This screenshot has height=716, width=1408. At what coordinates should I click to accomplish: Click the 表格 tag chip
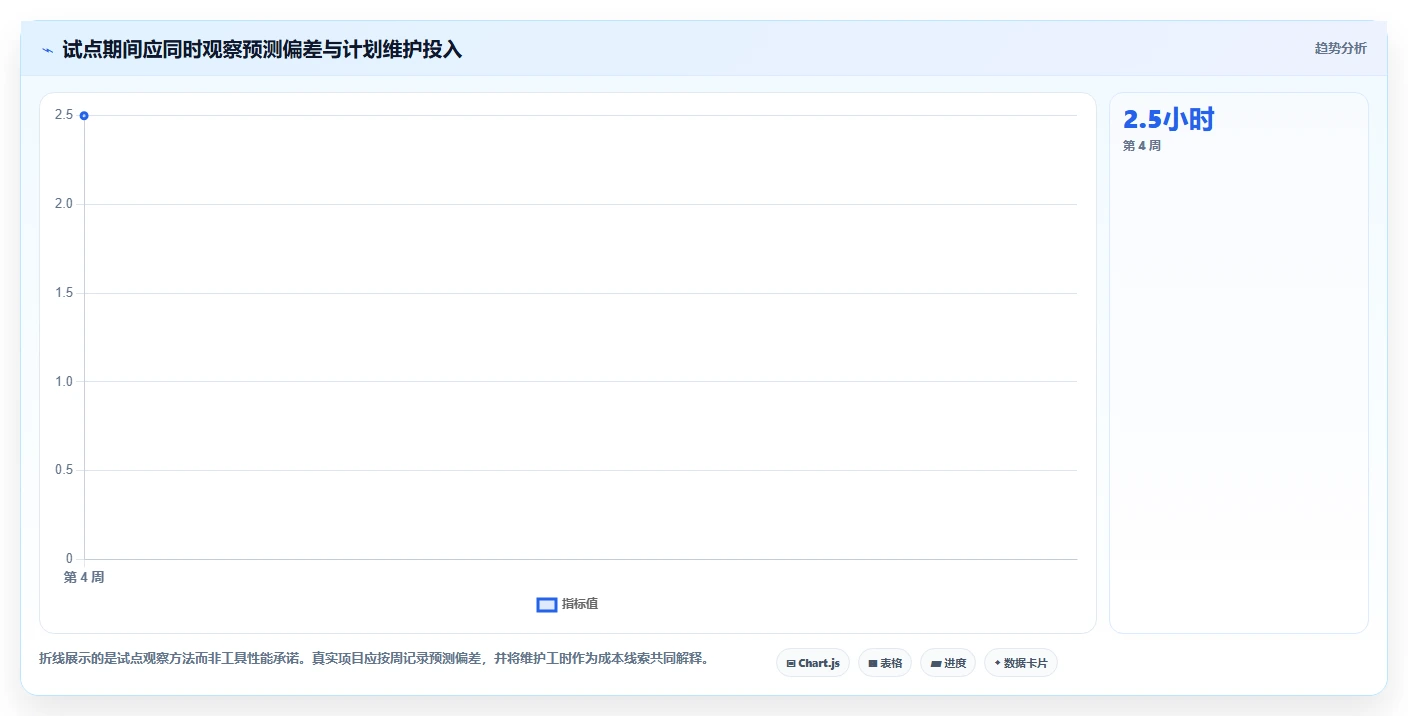pos(885,663)
